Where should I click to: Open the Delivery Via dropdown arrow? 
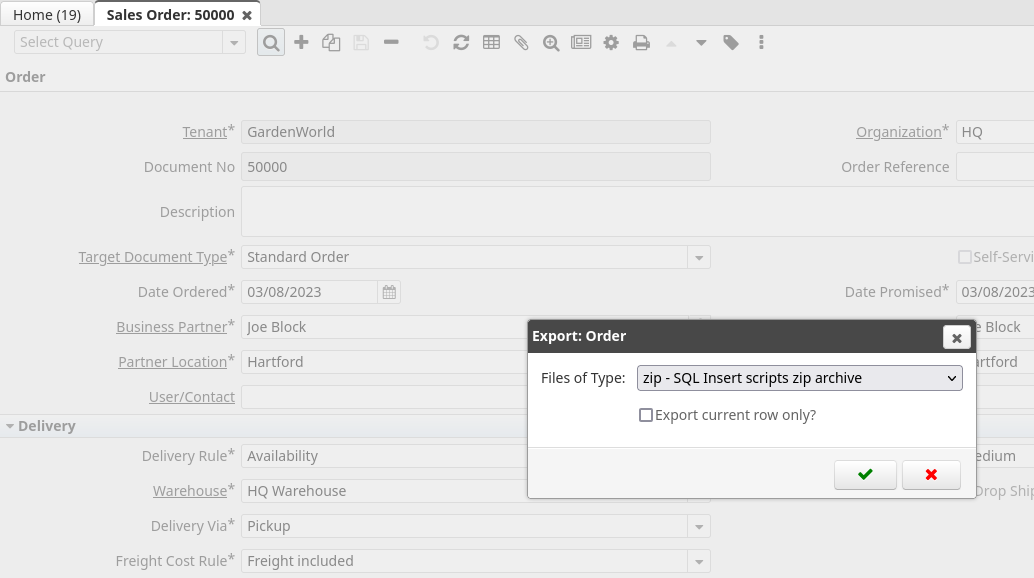(698, 526)
